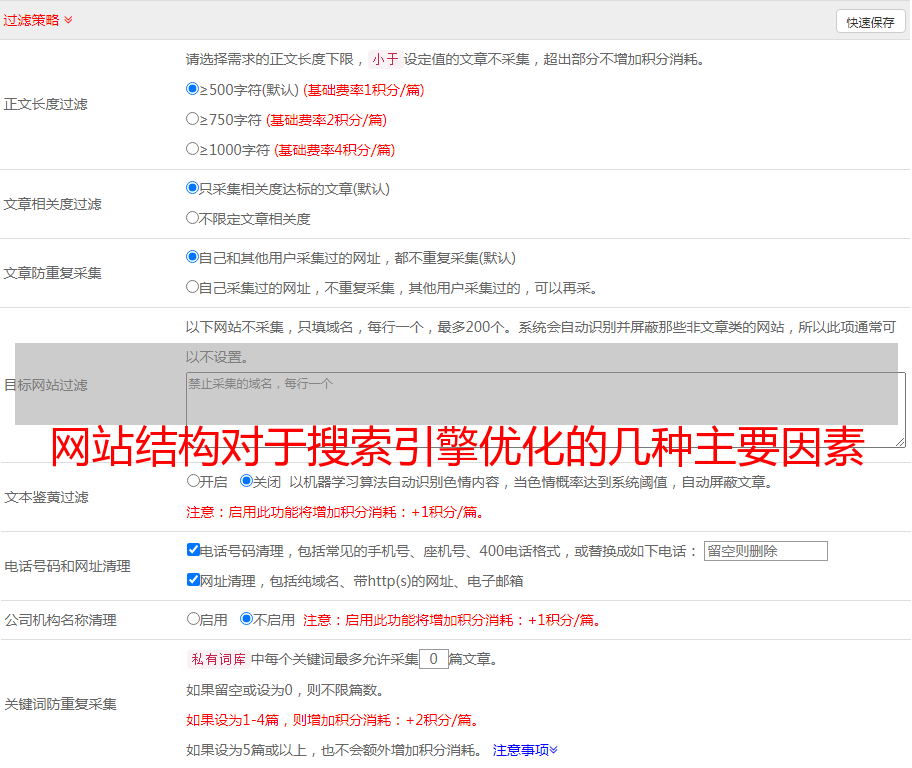Screen dimensions: 912x768
Task: Toggle the 网址清理 checkbox
Action: coord(194,580)
